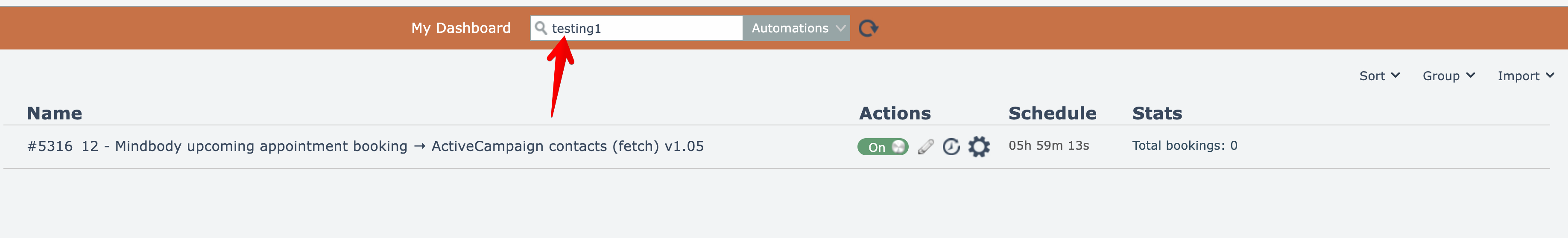The width and height of the screenshot is (1568, 238).
Task: Toggle the automation On switch off
Action: click(883, 147)
